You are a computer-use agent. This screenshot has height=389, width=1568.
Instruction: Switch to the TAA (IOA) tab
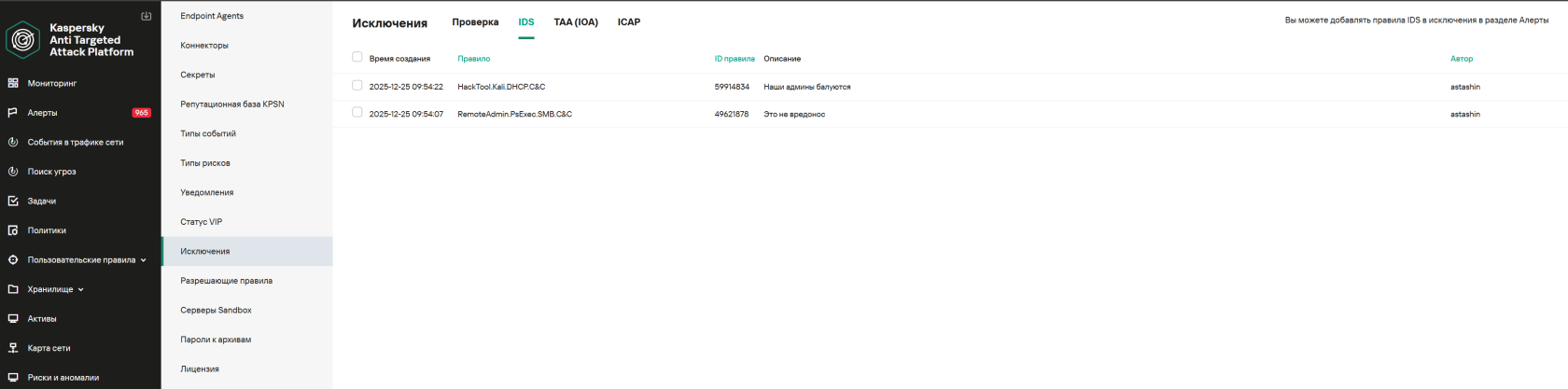coord(575,22)
